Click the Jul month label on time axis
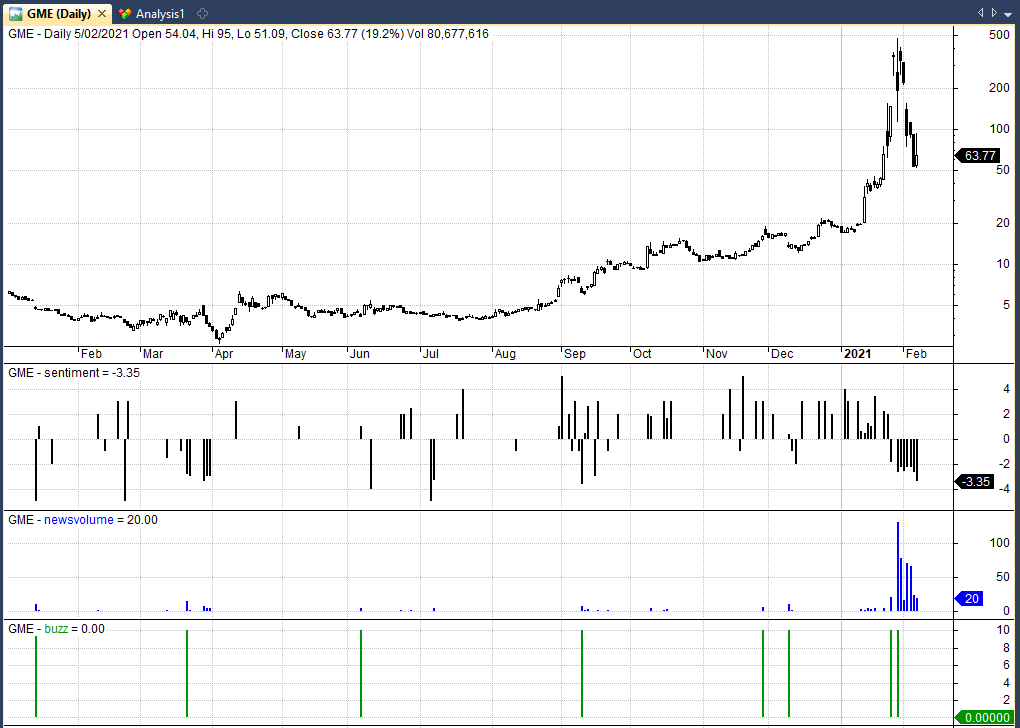This screenshot has width=1020, height=728. click(431, 354)
